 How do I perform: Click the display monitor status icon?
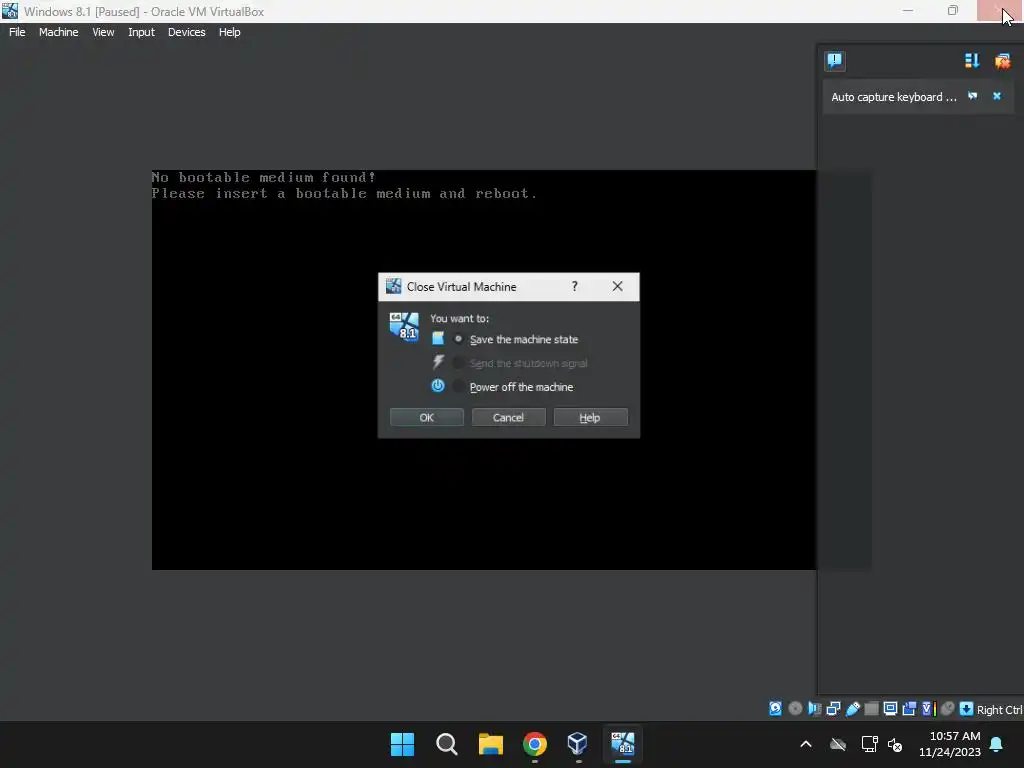890,709
